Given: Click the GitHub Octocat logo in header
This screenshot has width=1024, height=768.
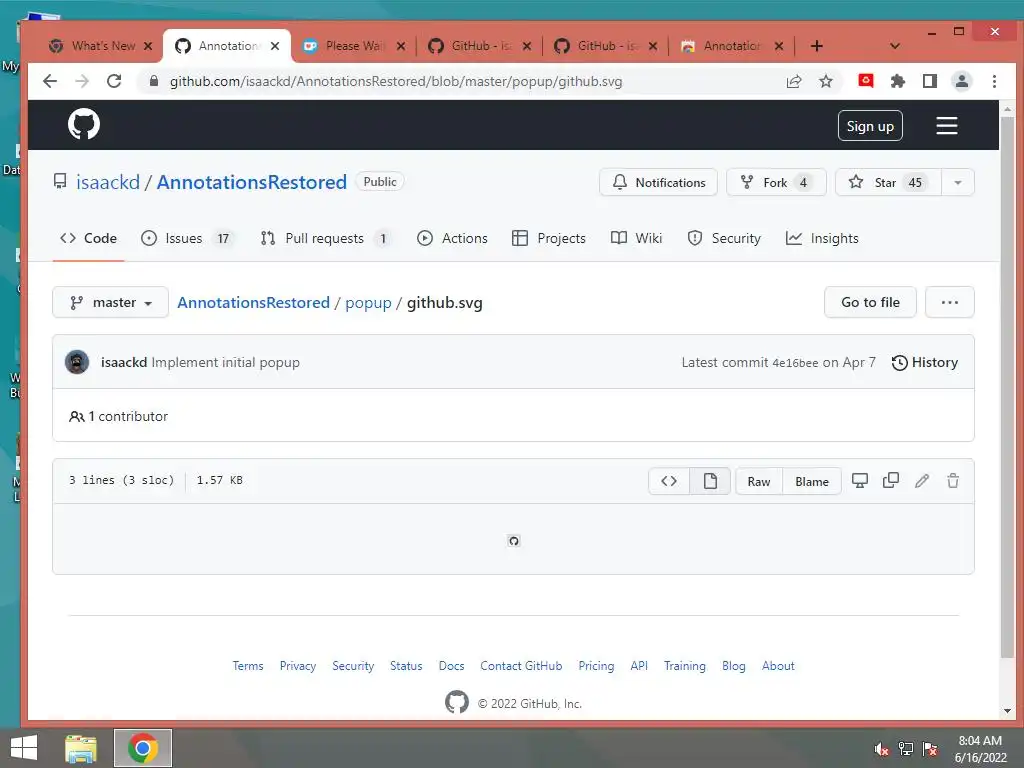Looking at the screenshot, I should (84, 124).
